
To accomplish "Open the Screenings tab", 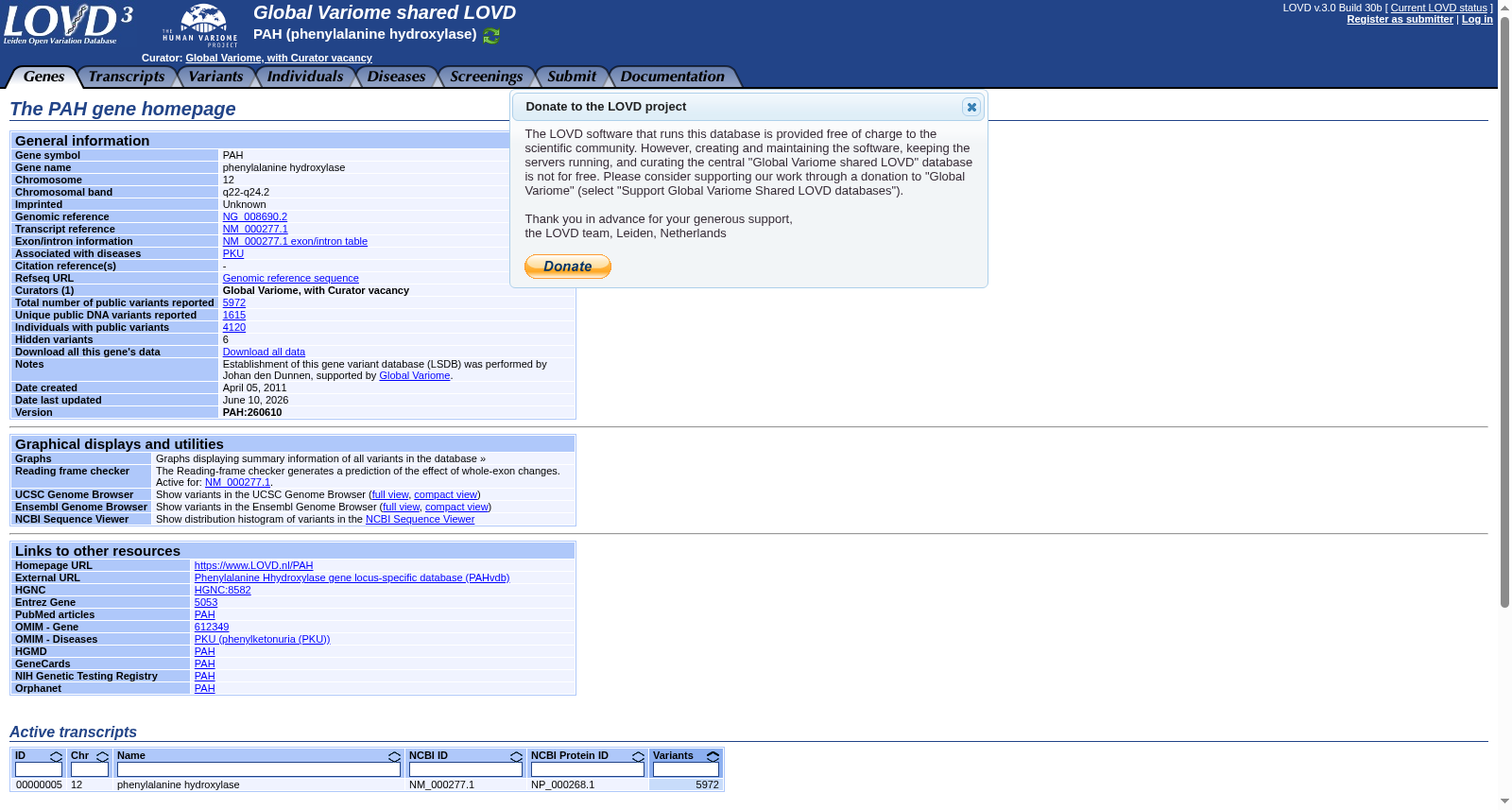I will pyautogui.click(x=486, y=77).
